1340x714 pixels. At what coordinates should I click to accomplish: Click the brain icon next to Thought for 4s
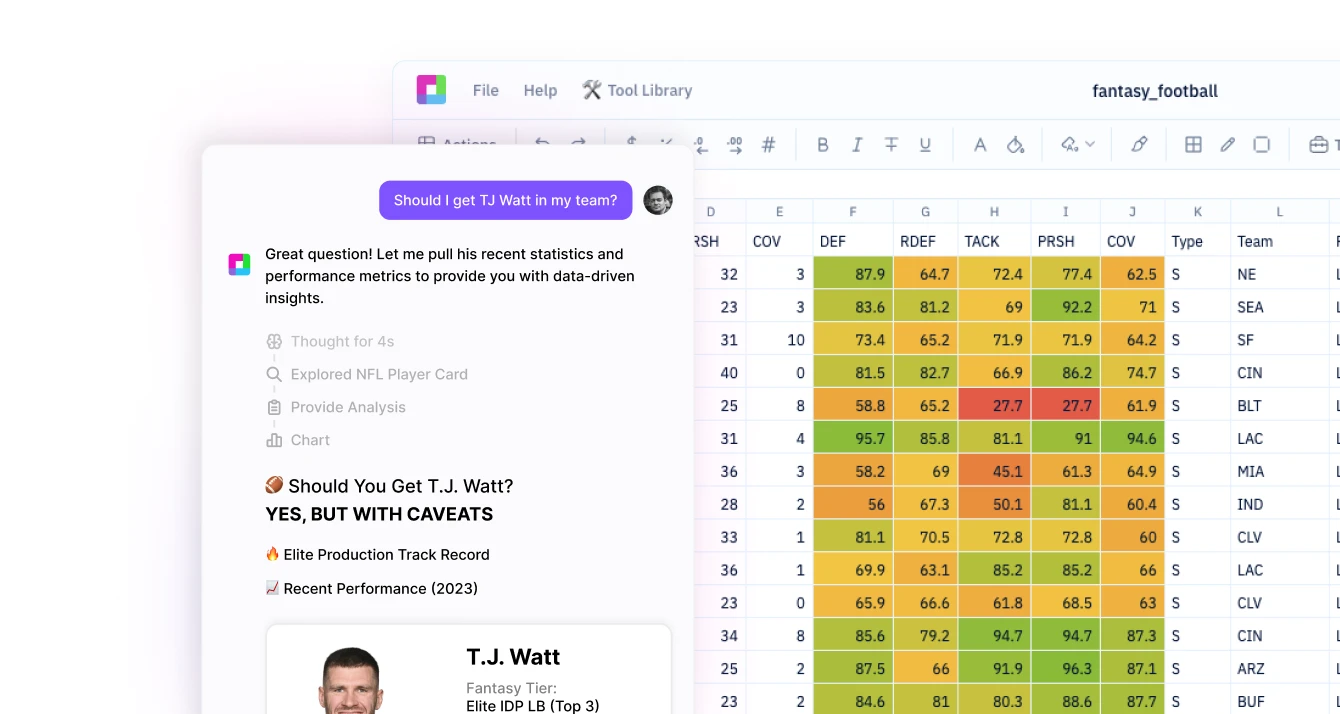(x=274, y=342)
